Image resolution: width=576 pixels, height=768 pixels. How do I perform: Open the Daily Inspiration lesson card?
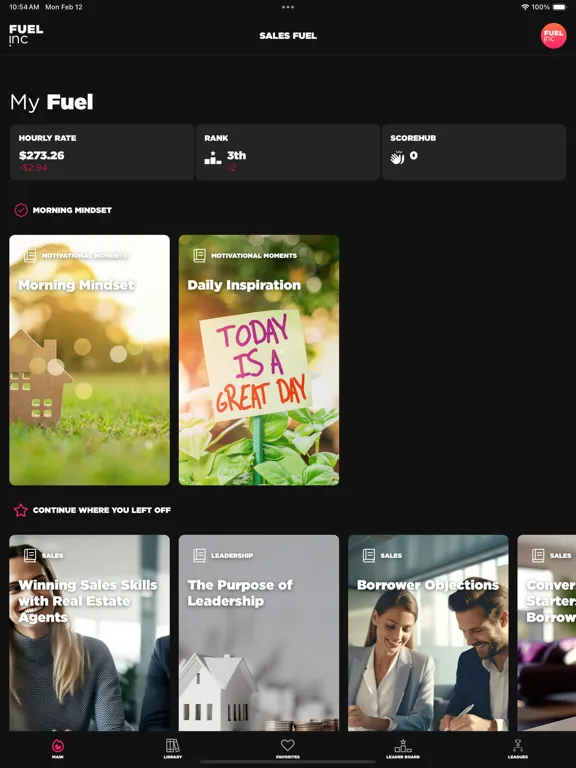[x=259, y=360]
